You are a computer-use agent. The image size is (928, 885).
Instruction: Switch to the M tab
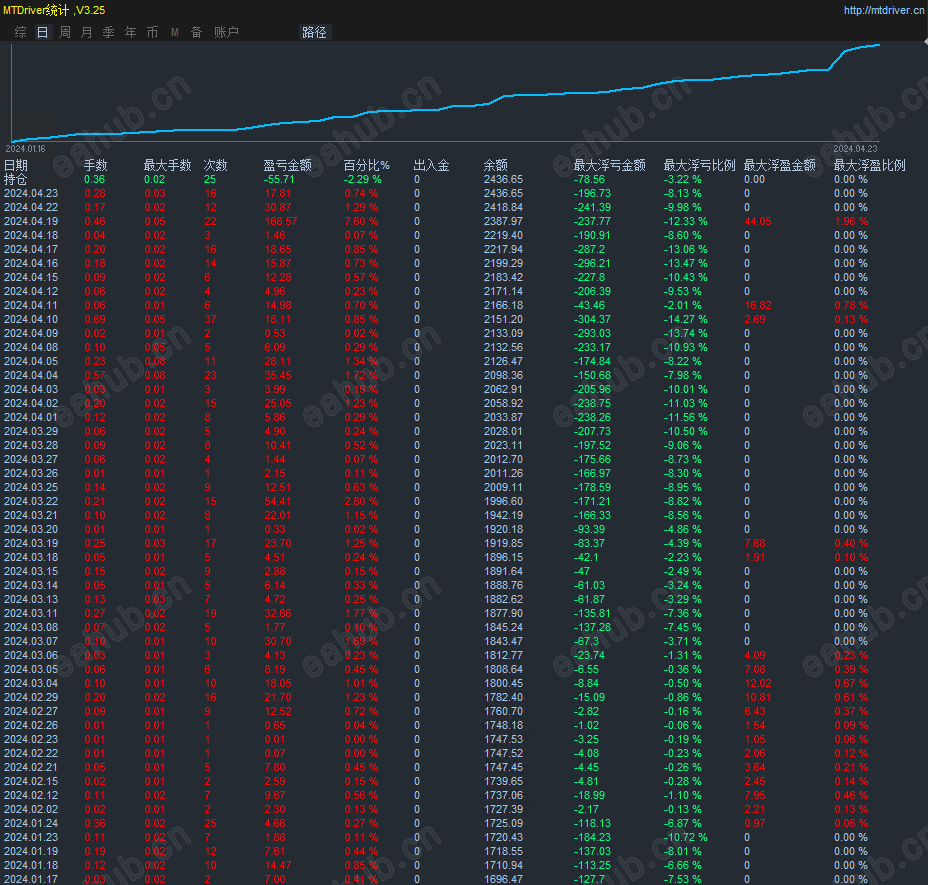click(x=175, y=32)
